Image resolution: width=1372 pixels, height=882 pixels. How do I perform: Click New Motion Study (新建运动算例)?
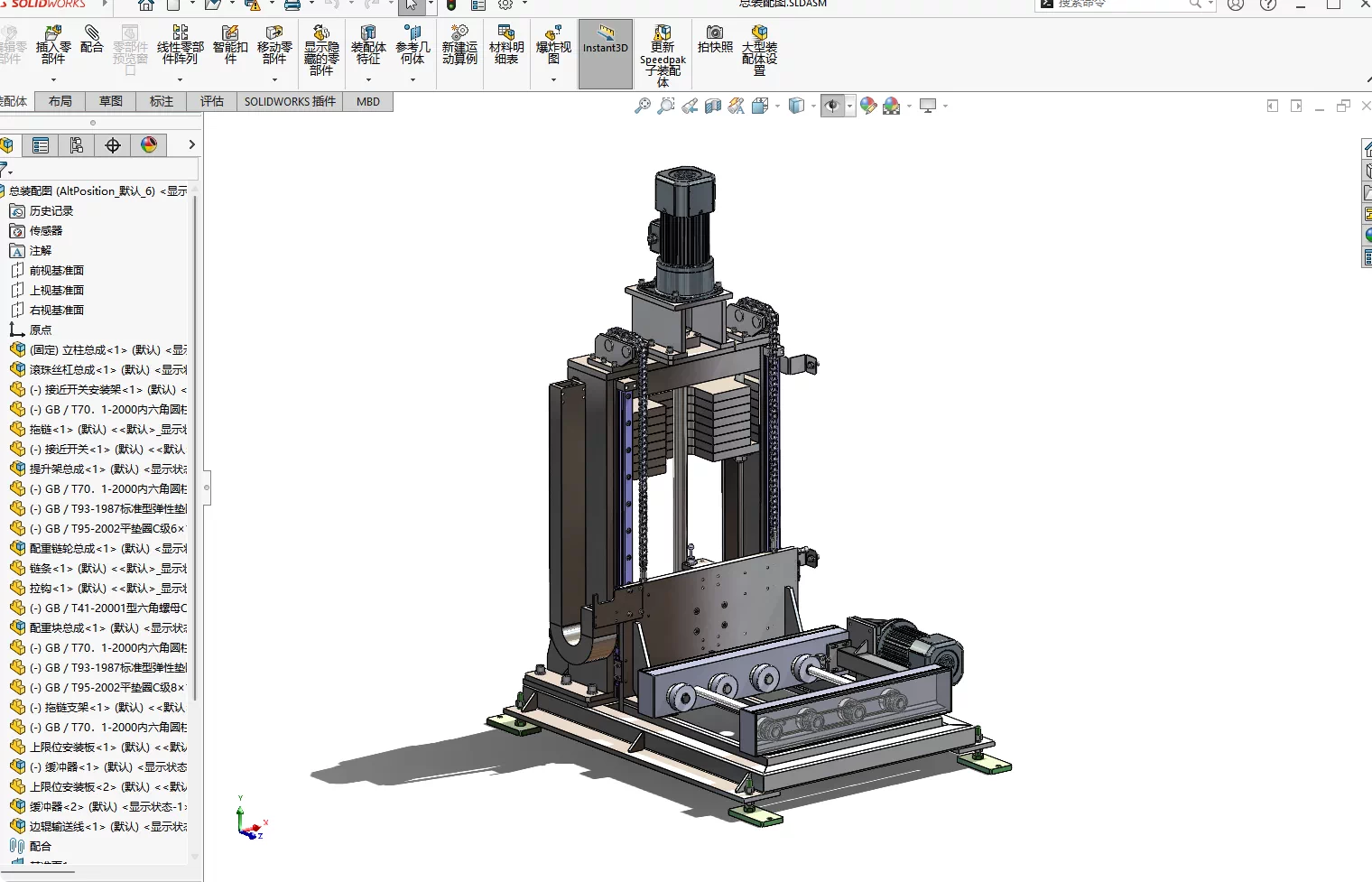(x=459, y=45)
